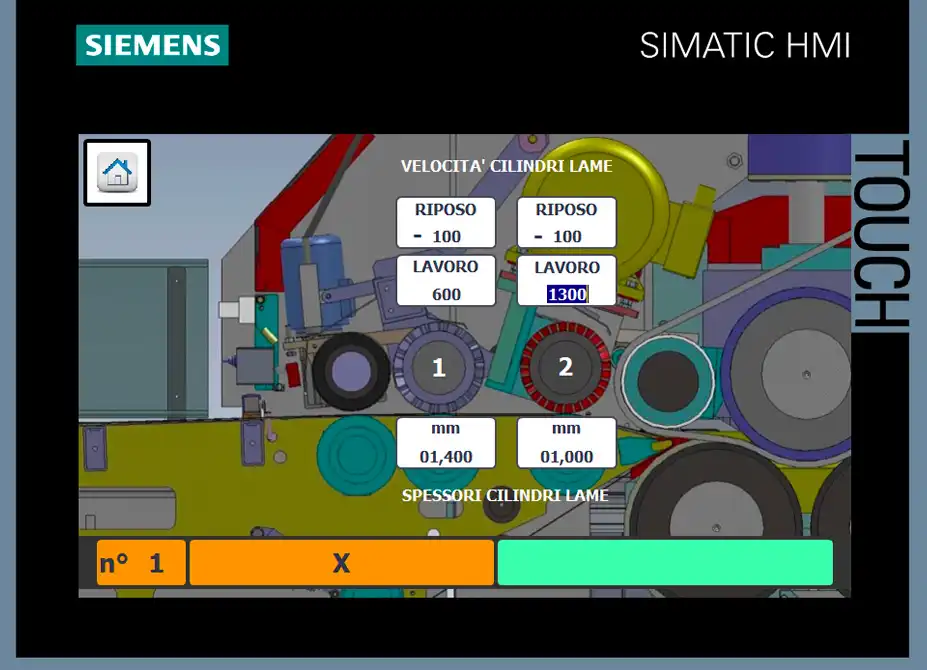
Task: Open the mm thickness field showing 01,000
Action: point(566,443)
